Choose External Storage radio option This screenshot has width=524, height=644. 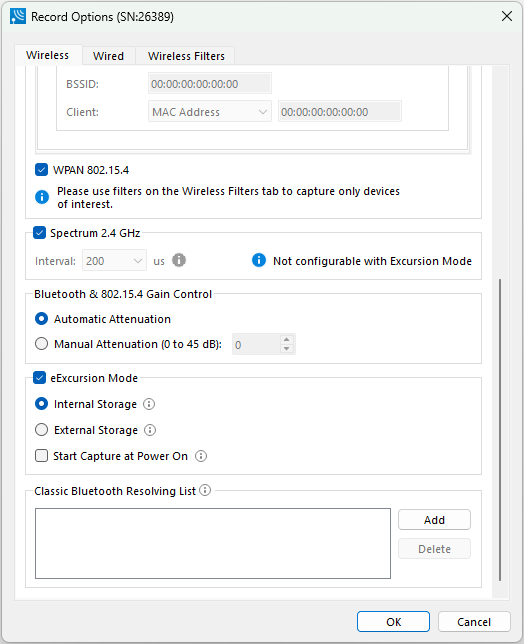(x=41, y=430)
